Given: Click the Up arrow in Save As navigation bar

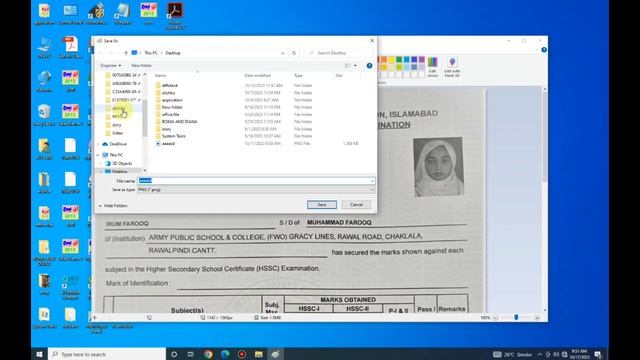Looking at the screenshot, I should coord(126,53).
